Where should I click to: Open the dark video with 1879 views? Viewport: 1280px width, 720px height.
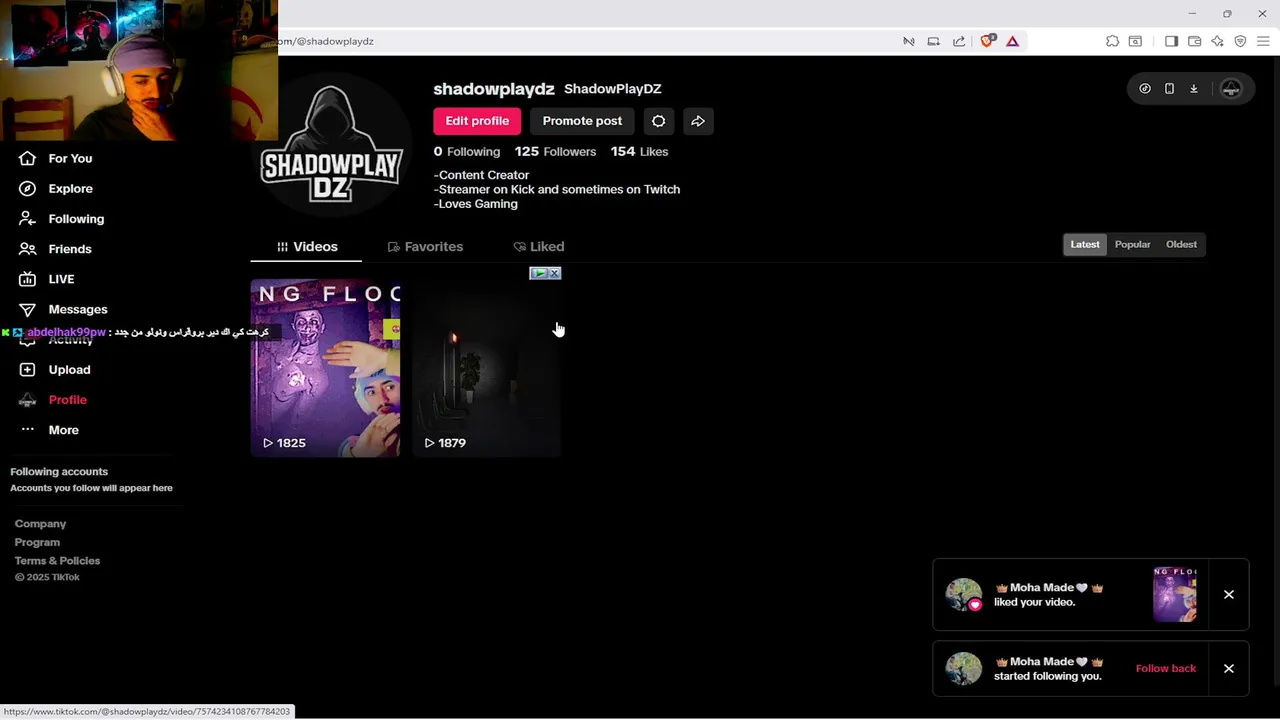point(486,368)
